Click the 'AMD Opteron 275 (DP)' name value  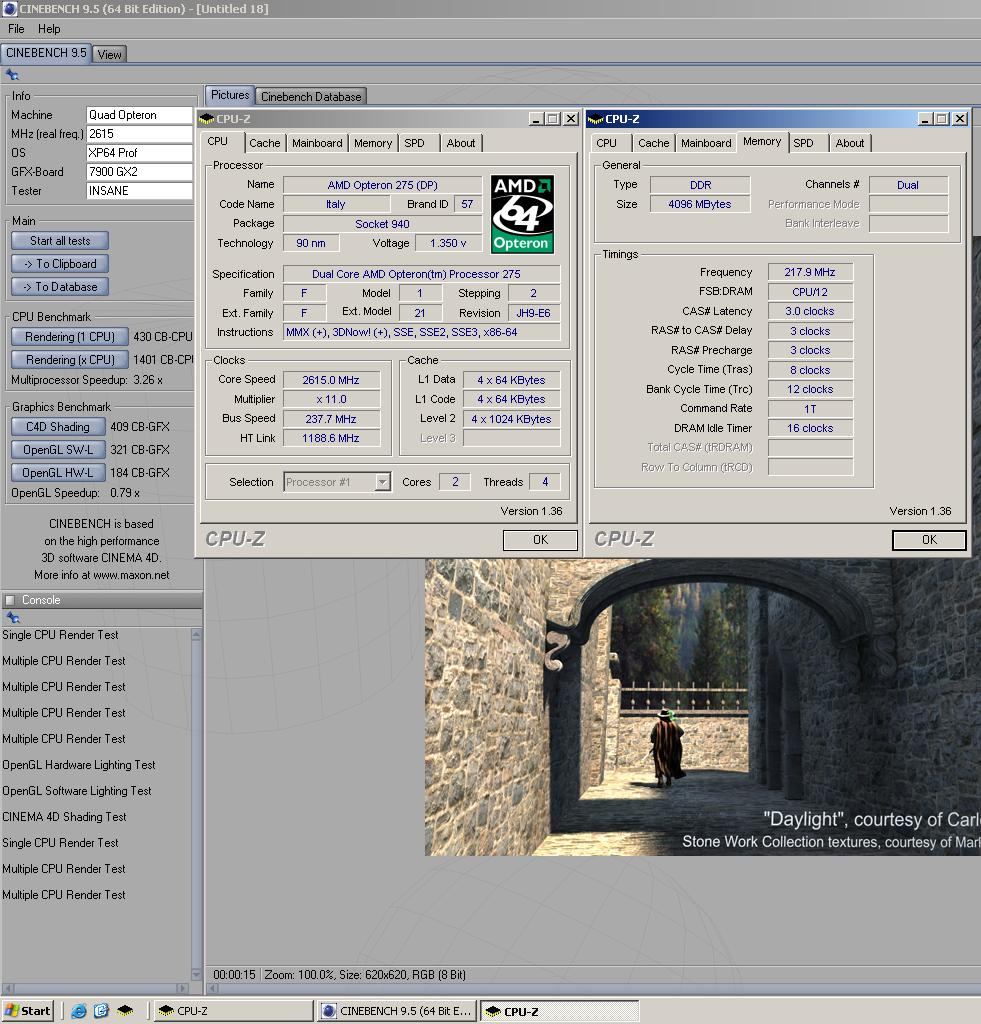click(x=383, y=185)
